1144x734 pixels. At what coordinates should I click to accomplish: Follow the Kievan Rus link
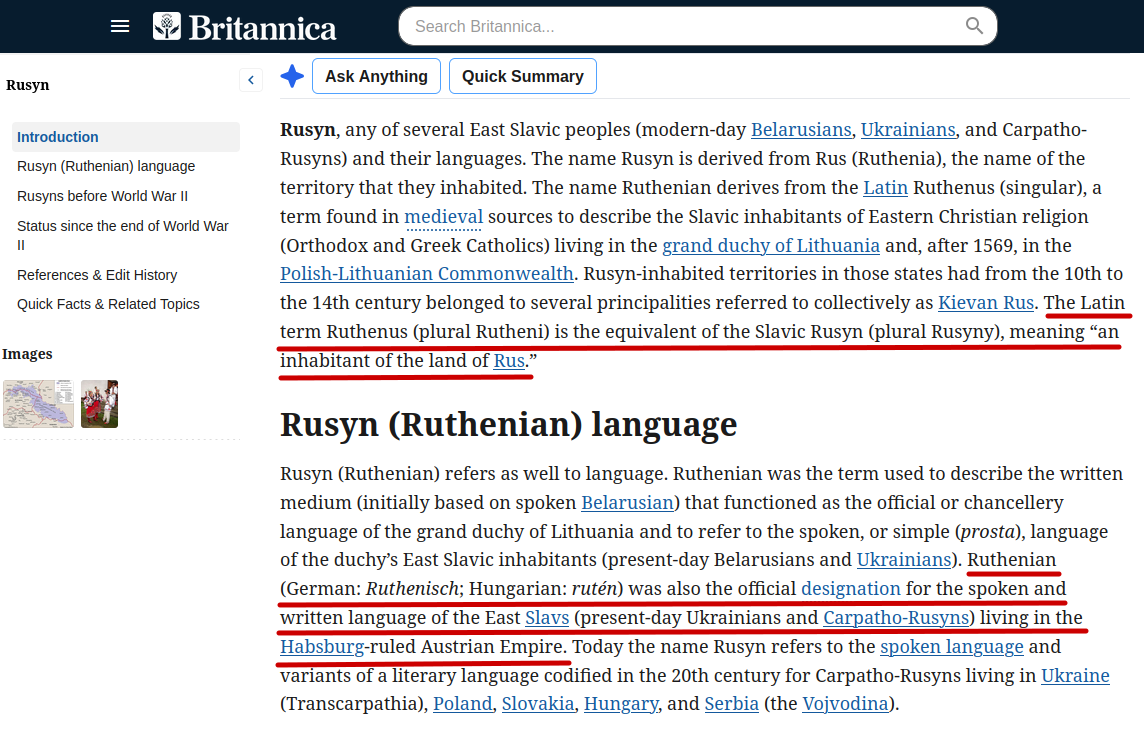pyautogui.click(x=986, y=303)
